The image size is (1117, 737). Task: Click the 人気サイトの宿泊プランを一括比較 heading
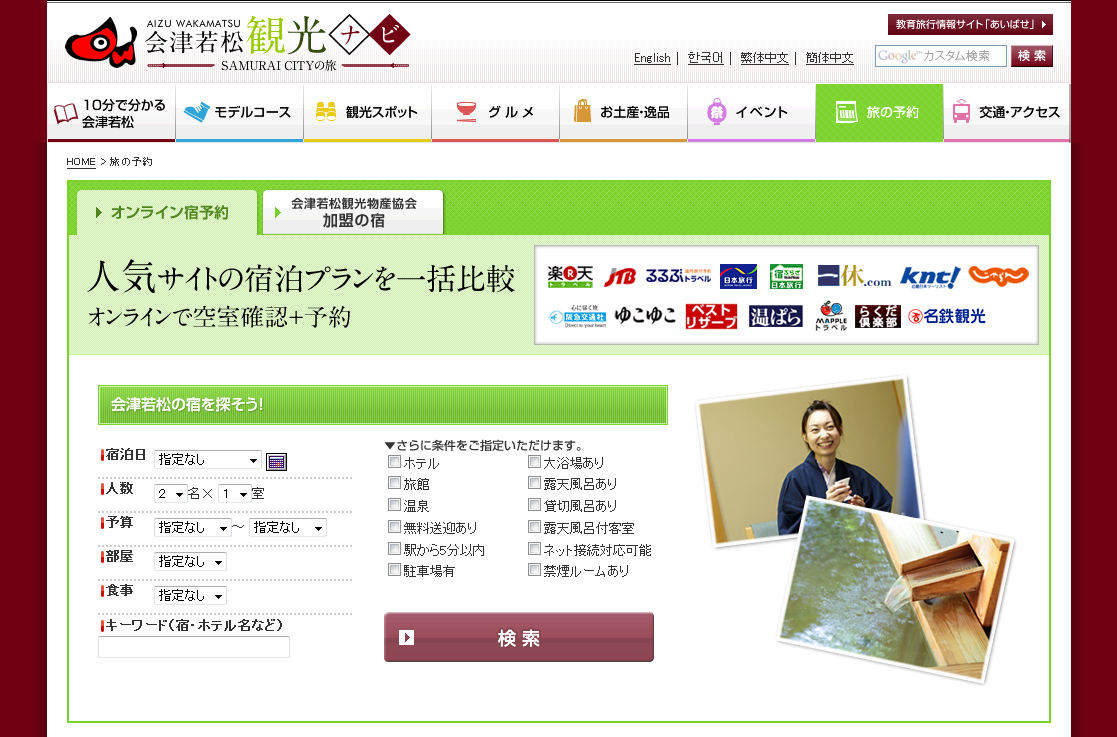301,278
